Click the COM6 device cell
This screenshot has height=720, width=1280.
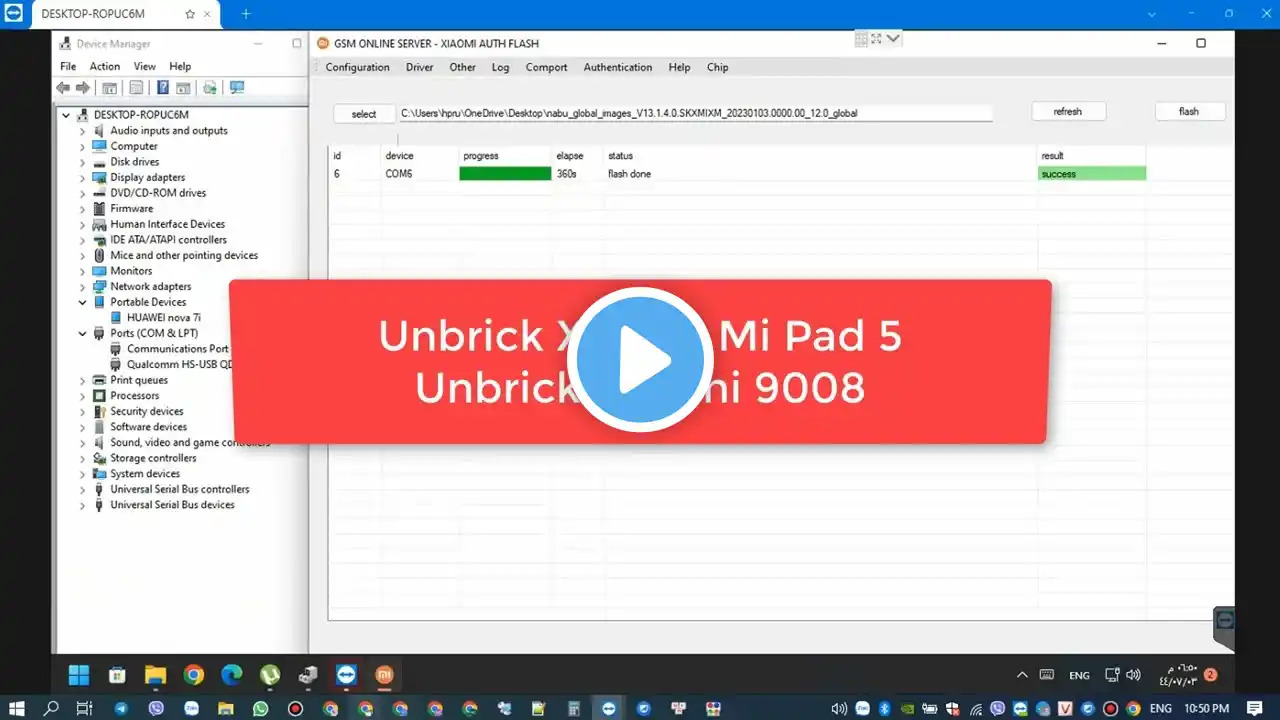coord(399,174)
